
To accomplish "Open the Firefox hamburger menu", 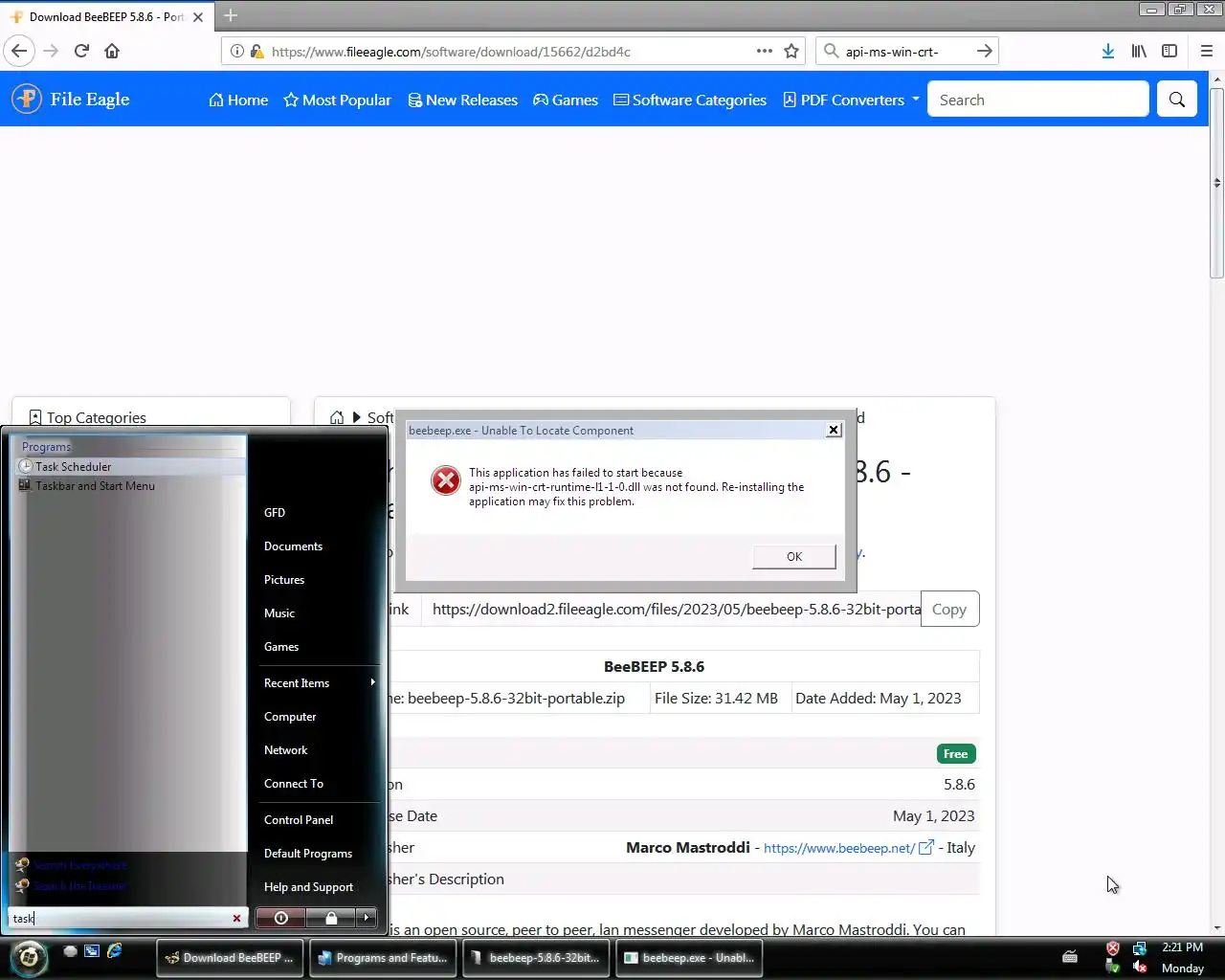I will [x=1206, y=51].
